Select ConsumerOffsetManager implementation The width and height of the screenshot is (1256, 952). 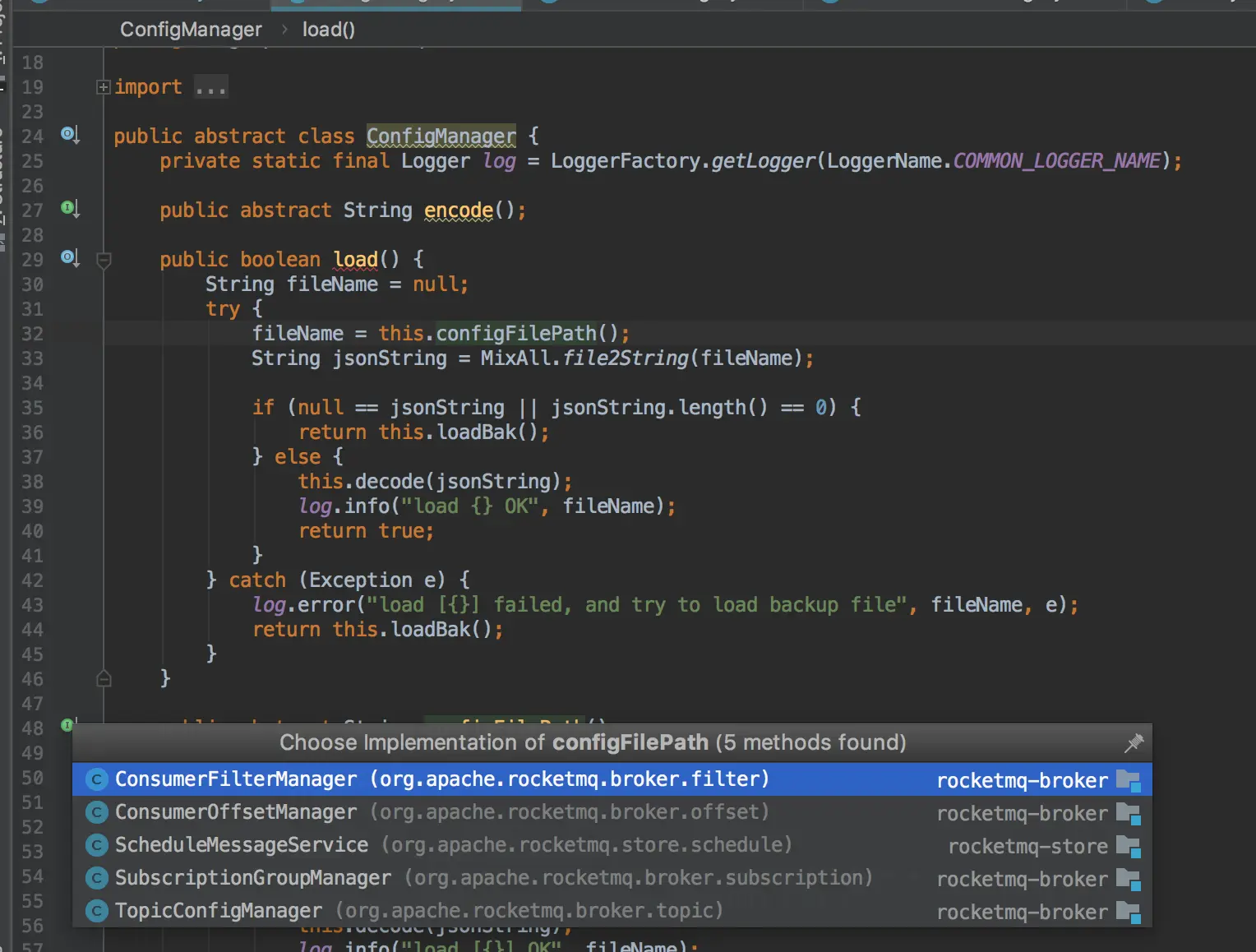[612, 812]
